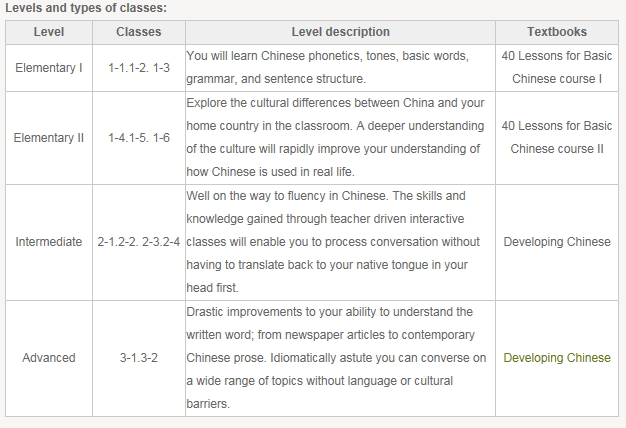Click the classes cell 1-1.1-2. 1-3
Viewport: 626px width, 428px height.
click(x=139, y=68)
